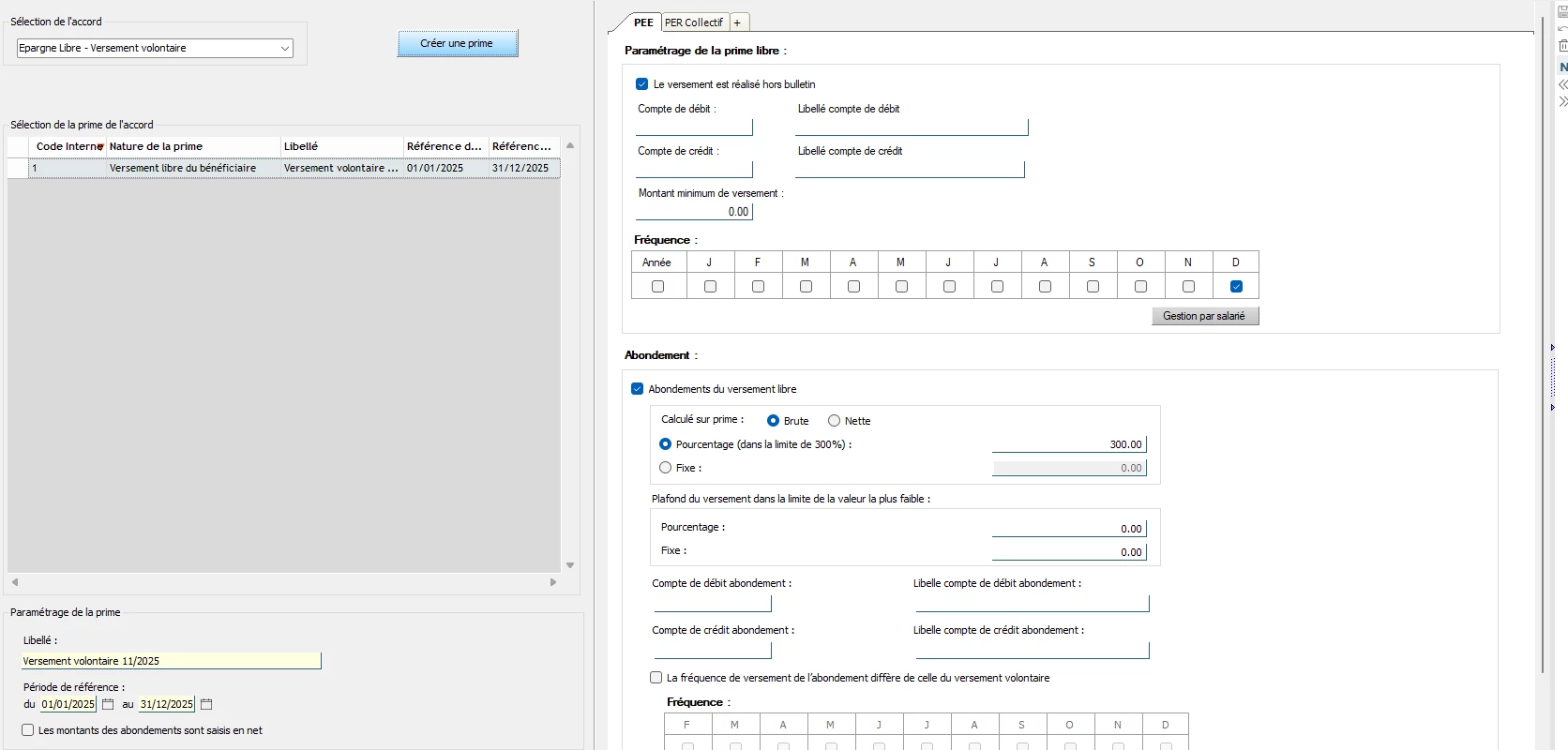Image resolution: width=1568 pixels, height=750 pixels.
Task: Click the save icon in right sidebar
Action: (x=1562, y=11)
